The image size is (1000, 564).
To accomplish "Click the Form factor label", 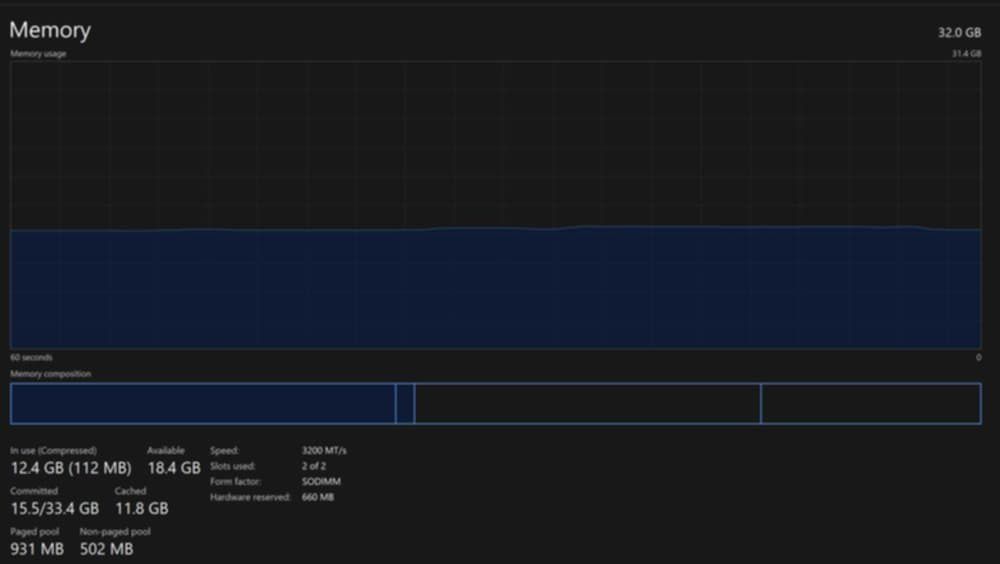I will click(235, 482).
